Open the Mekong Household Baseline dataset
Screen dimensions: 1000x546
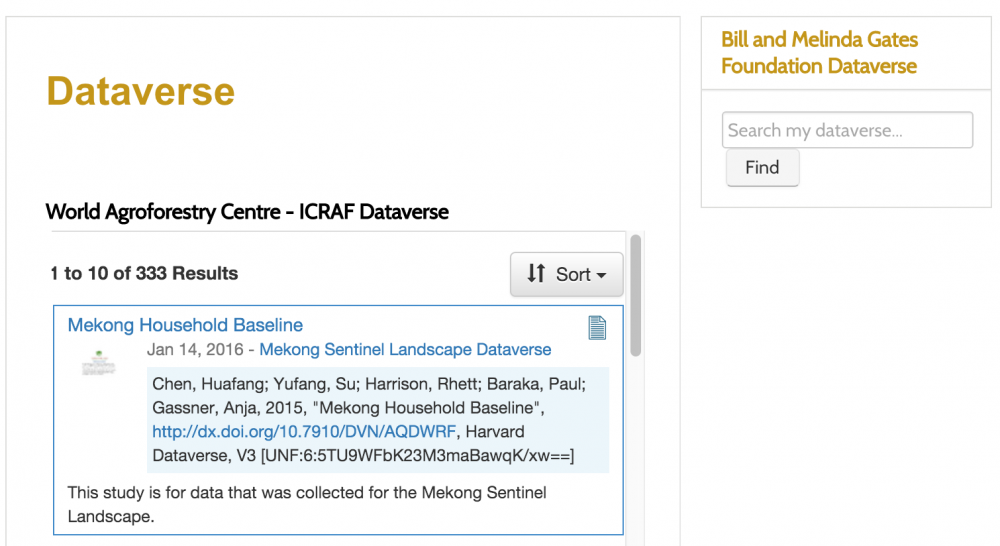(185, 325)
